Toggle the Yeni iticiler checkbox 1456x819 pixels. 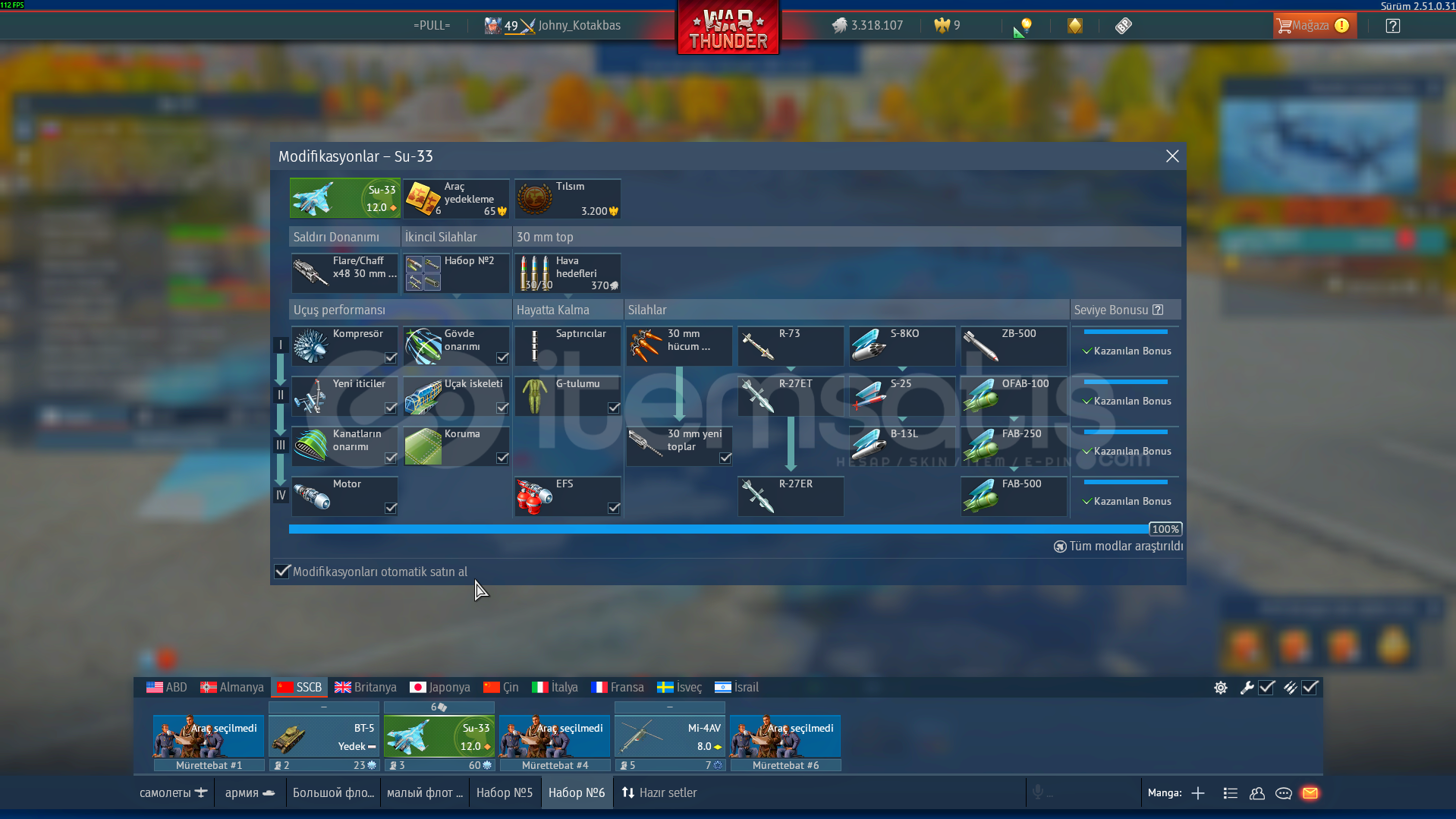click(391, 408)
